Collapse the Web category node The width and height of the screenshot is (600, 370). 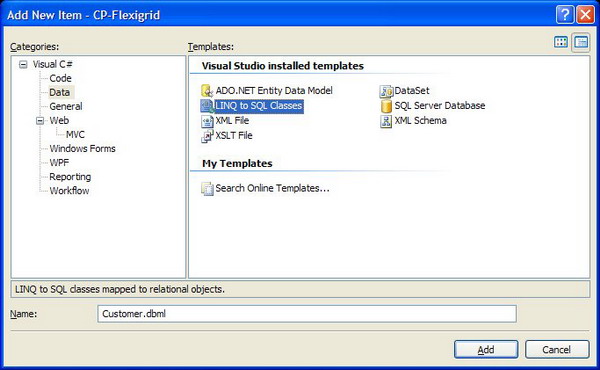(40, 121)
